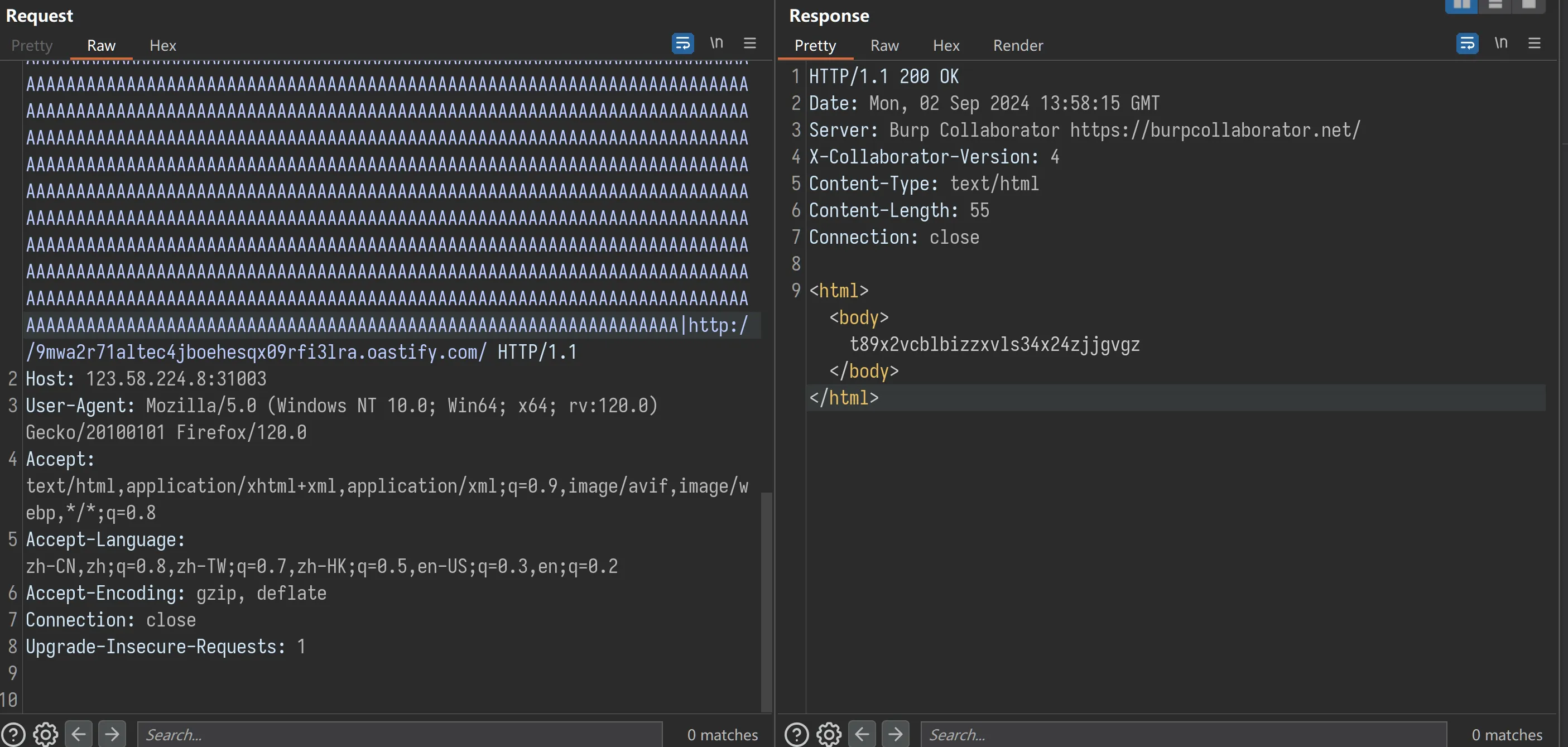Select combined tabbed layout icon

tap(1528, 6)
